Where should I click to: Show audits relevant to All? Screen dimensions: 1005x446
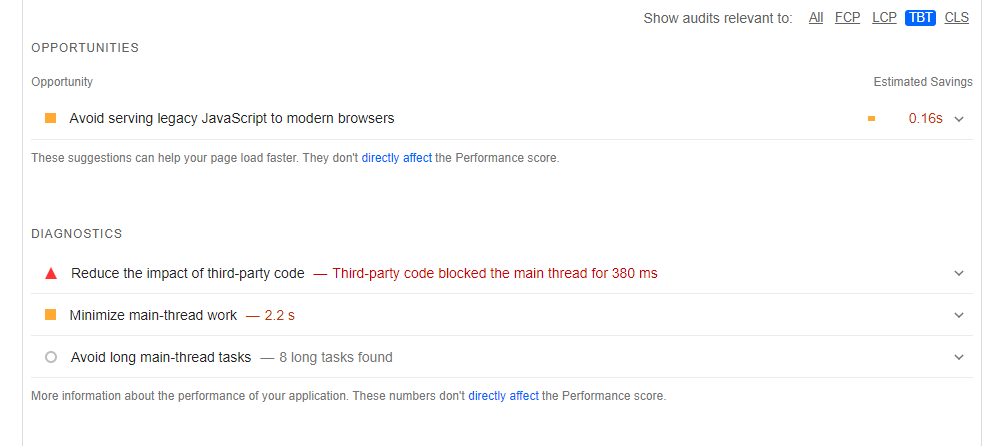click(x=816, y=18)
